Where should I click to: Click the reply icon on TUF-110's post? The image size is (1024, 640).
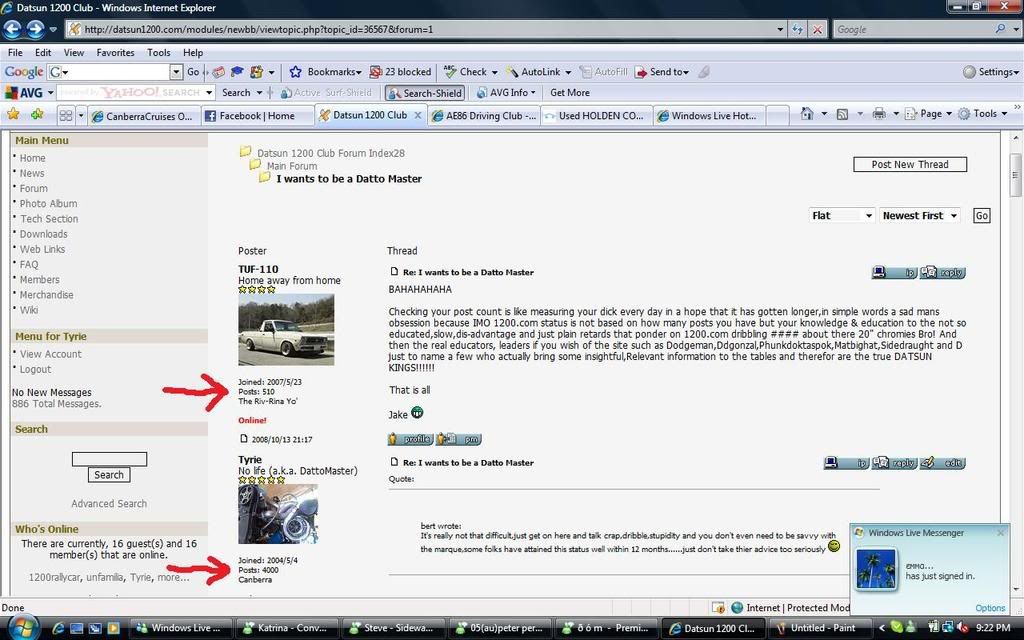point(943,272)
